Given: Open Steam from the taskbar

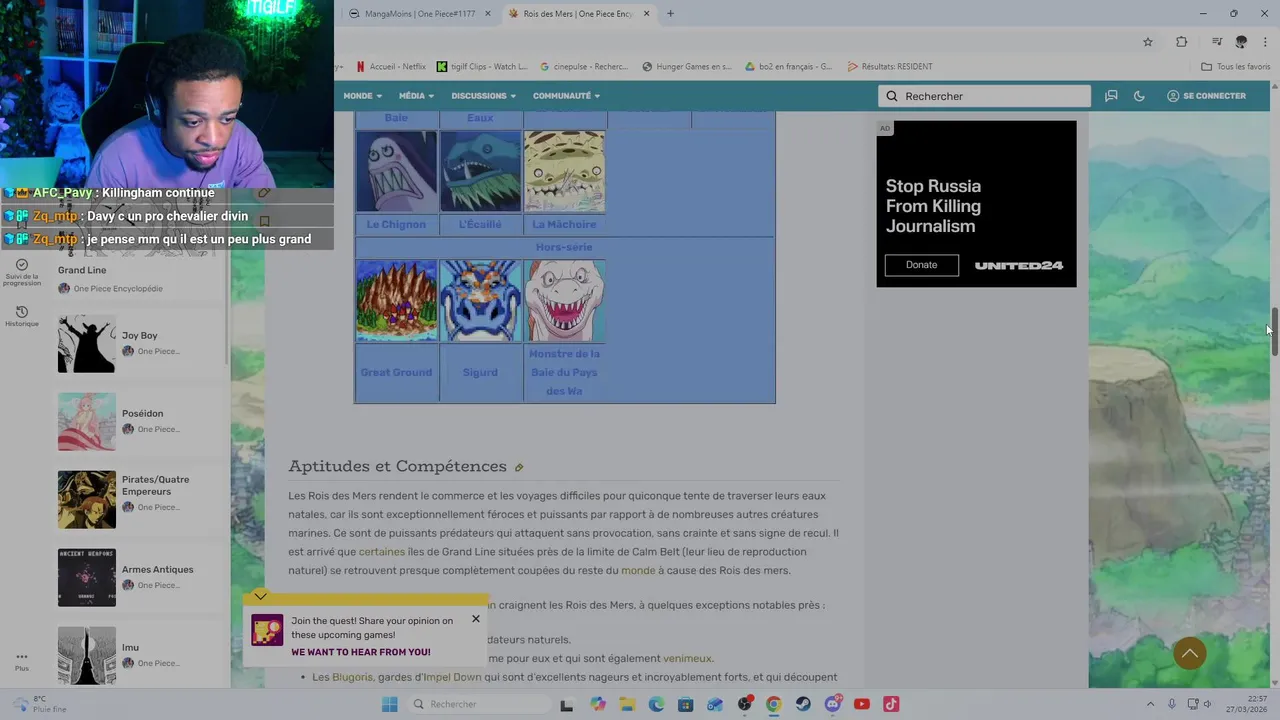Looking at the screenshot, I should coord(803,704).
